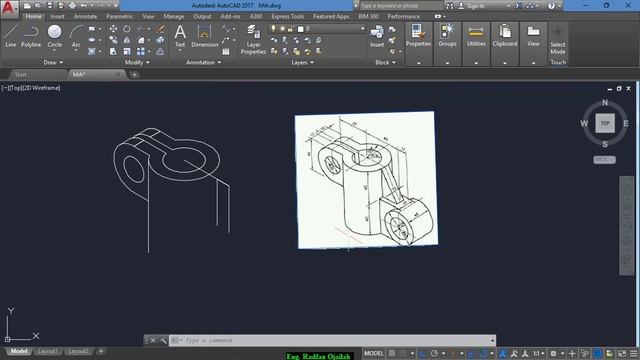Toggle layer lock icon in layer dropdown
The image size is (640, 360).
[x=290, y=29]
